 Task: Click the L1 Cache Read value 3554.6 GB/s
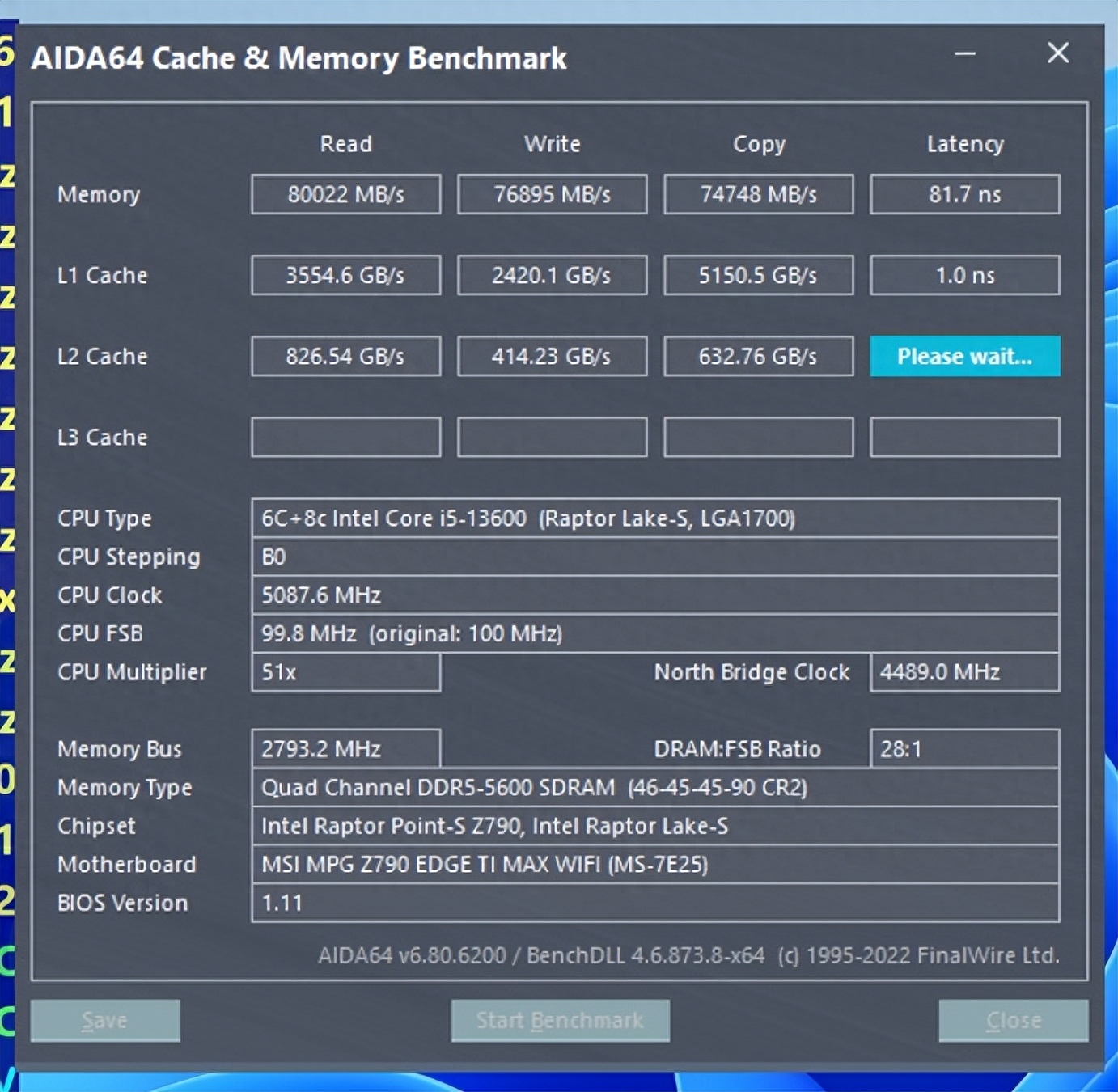tap(346, 275)
